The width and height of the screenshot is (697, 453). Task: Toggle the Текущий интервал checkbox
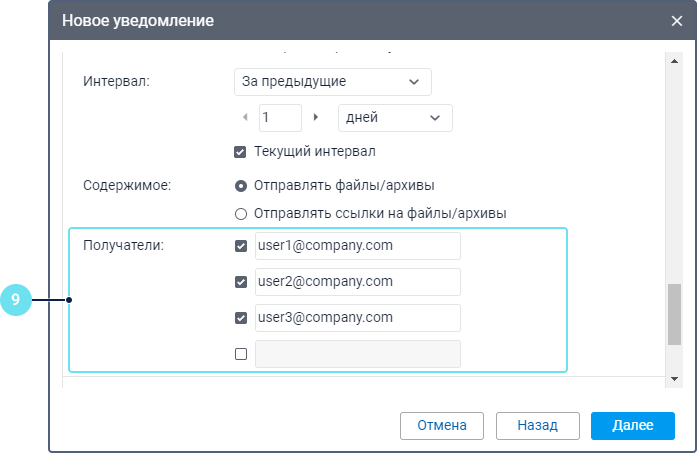(x=240, y=152)
